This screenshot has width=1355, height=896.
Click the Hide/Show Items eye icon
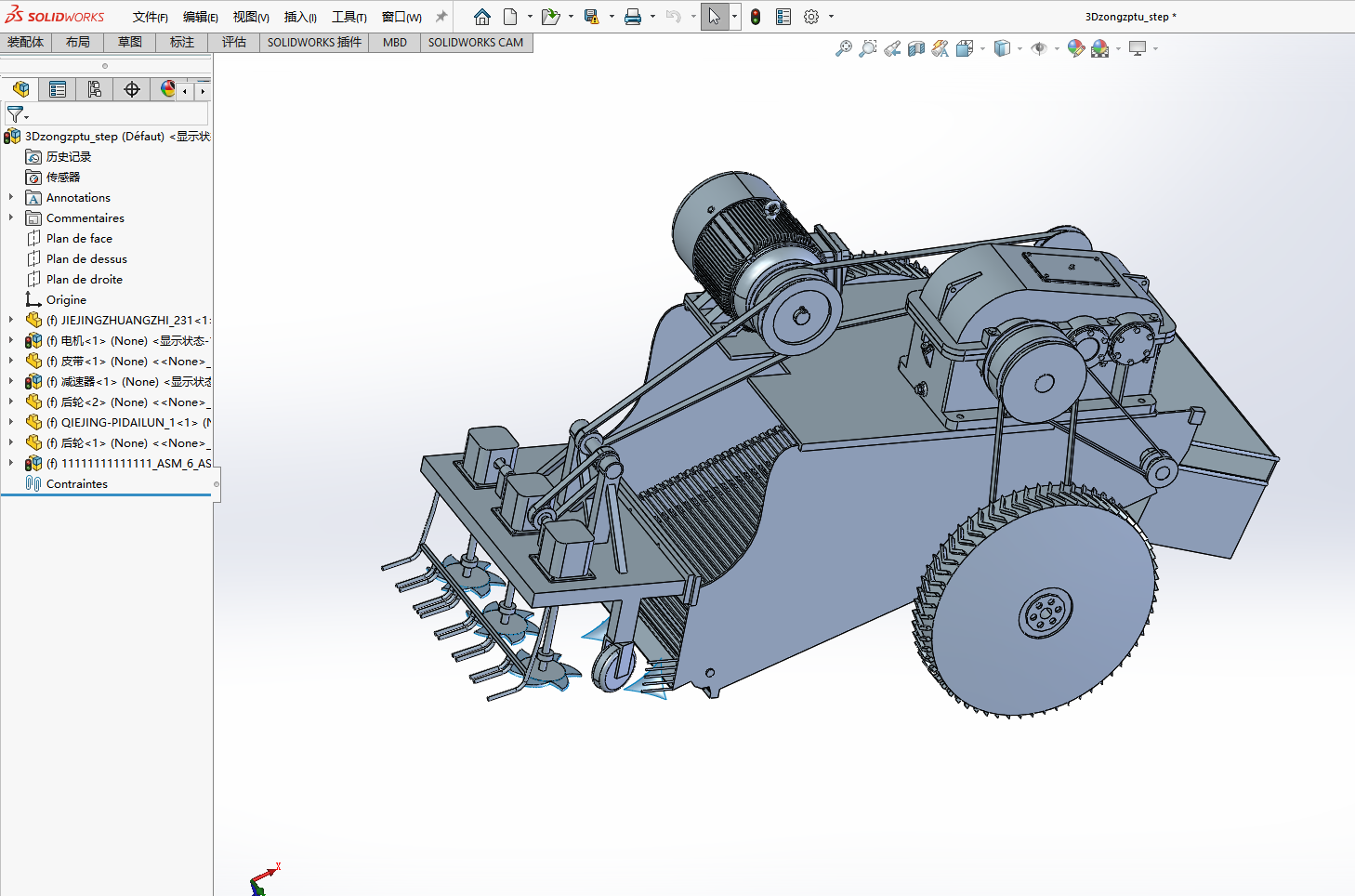(x=1039, y=48)
